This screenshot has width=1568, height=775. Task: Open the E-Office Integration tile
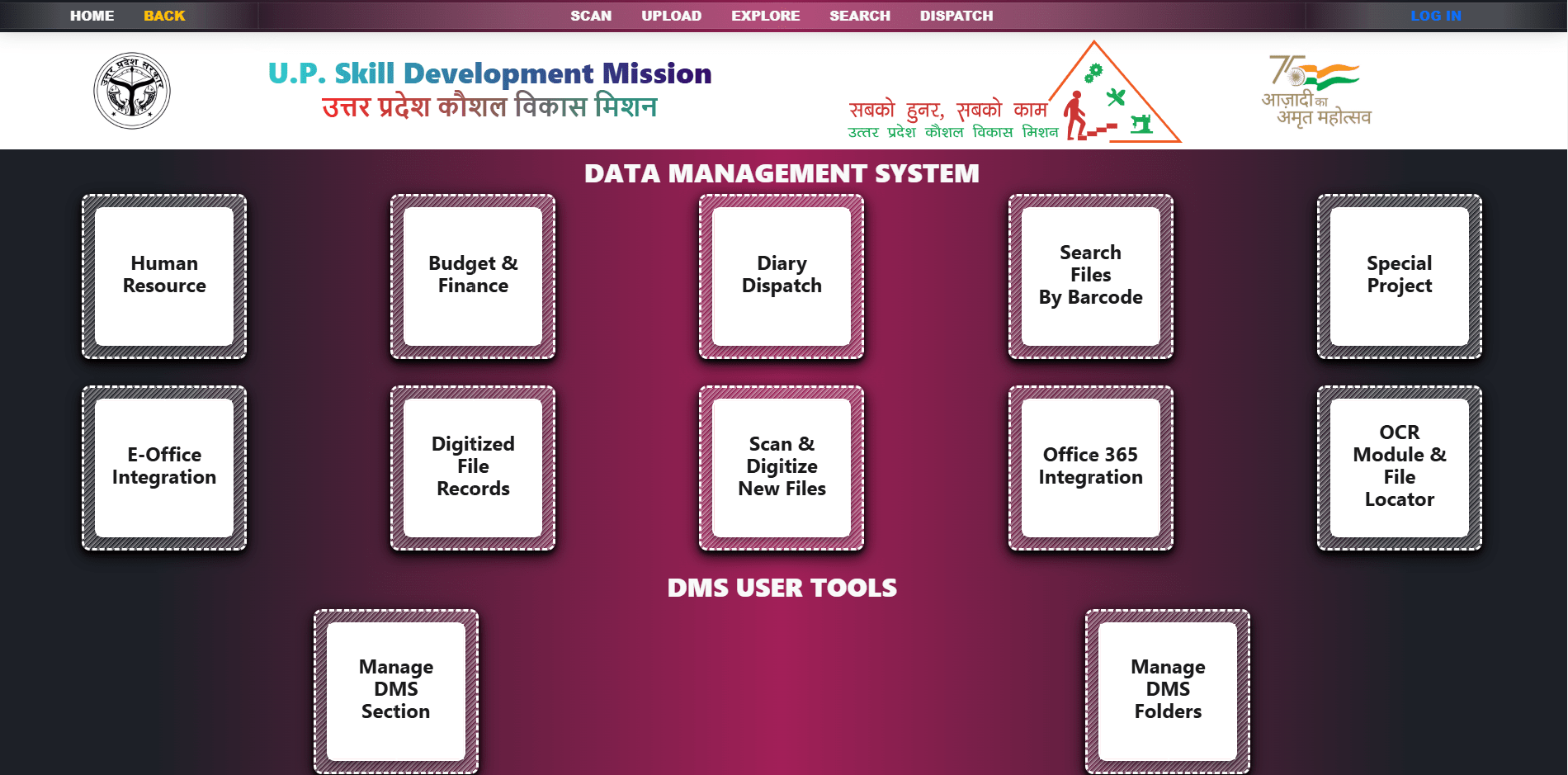[x=164, y=468]
